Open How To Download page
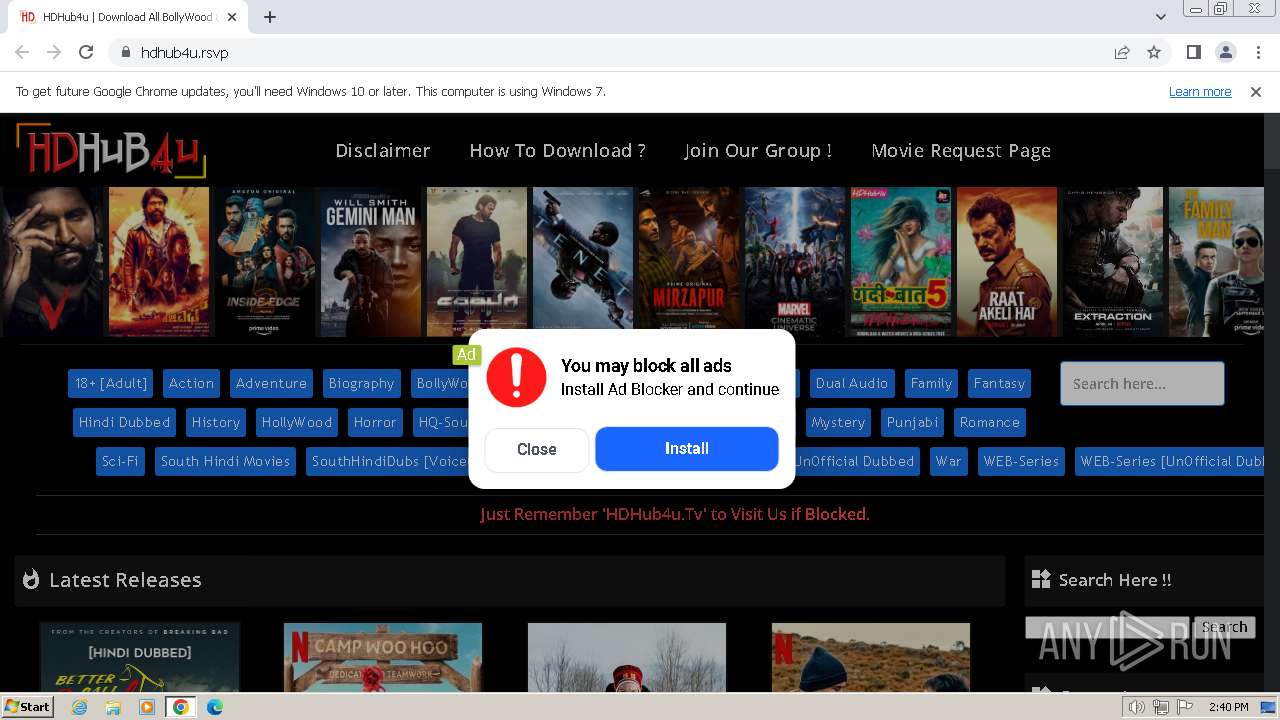This screenshot has width=1280, height=720. (557, 151)
